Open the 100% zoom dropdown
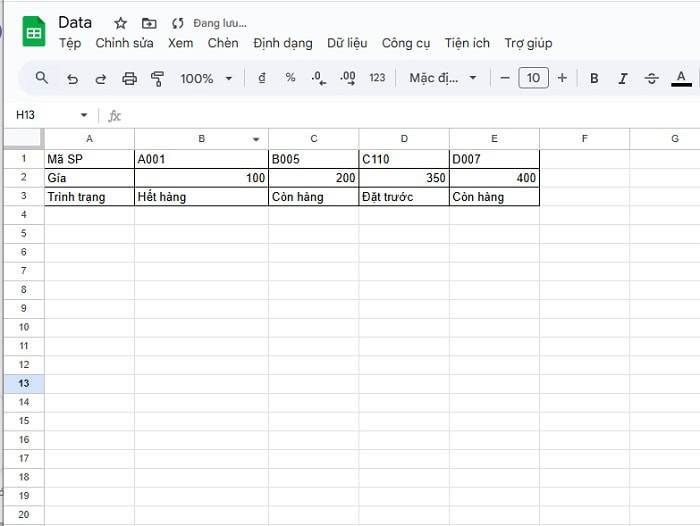 [x=205, y=78]
